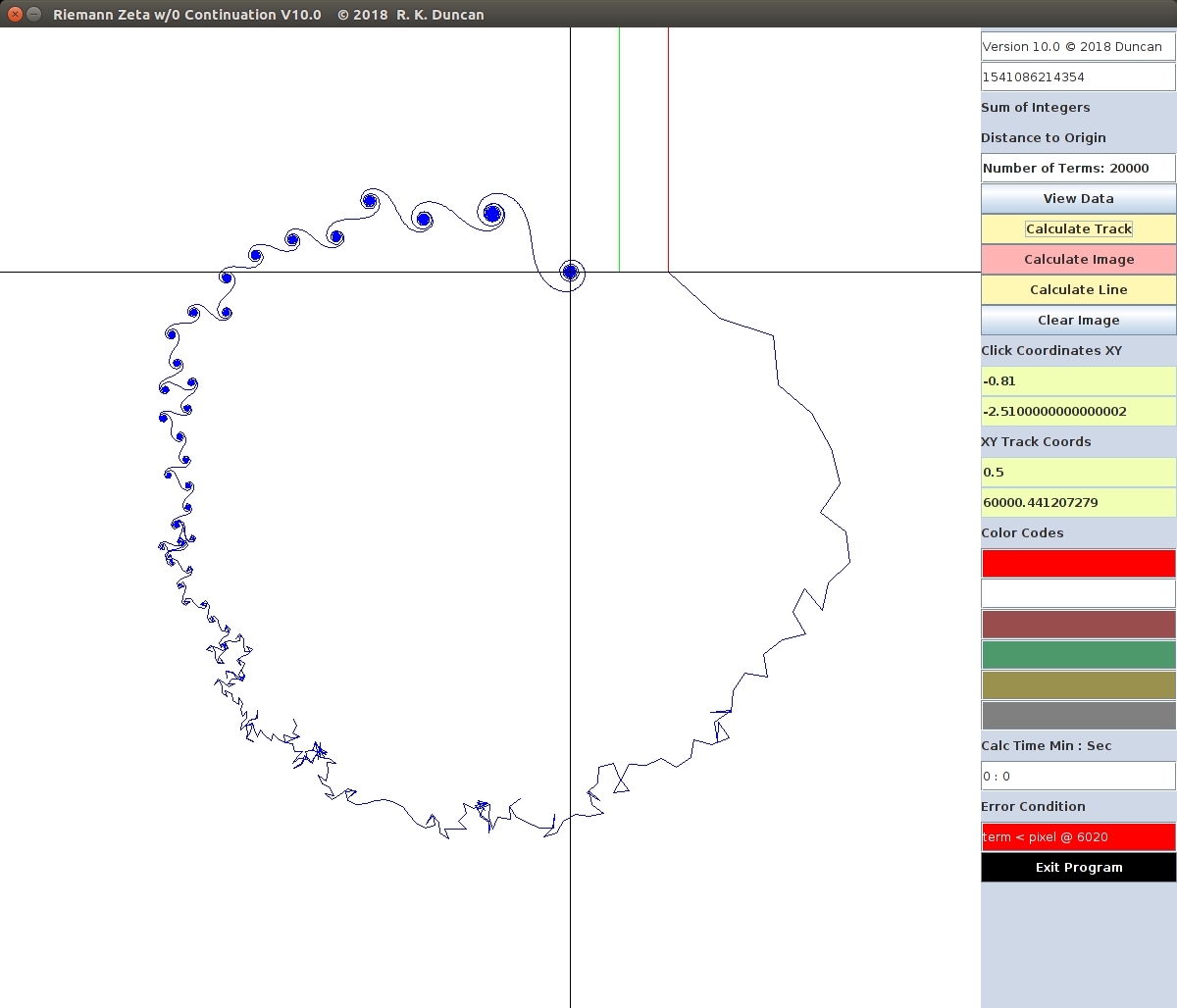
Task: Pick the white color code swatch
Action: coord(1078,593)
